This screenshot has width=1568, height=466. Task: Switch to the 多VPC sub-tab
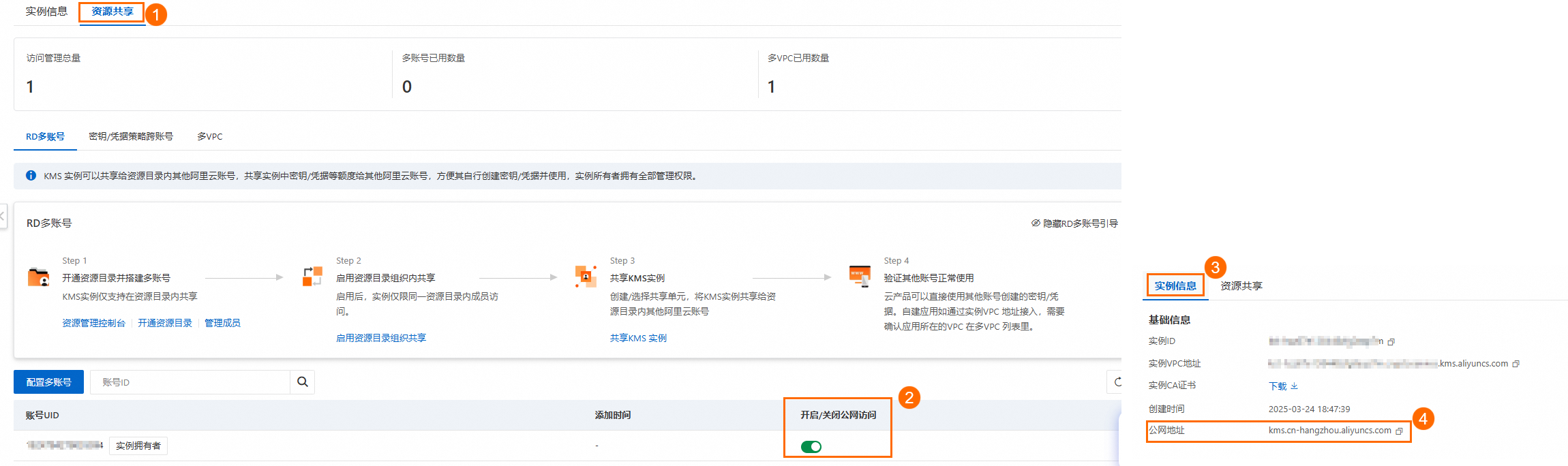pos(210,136)
